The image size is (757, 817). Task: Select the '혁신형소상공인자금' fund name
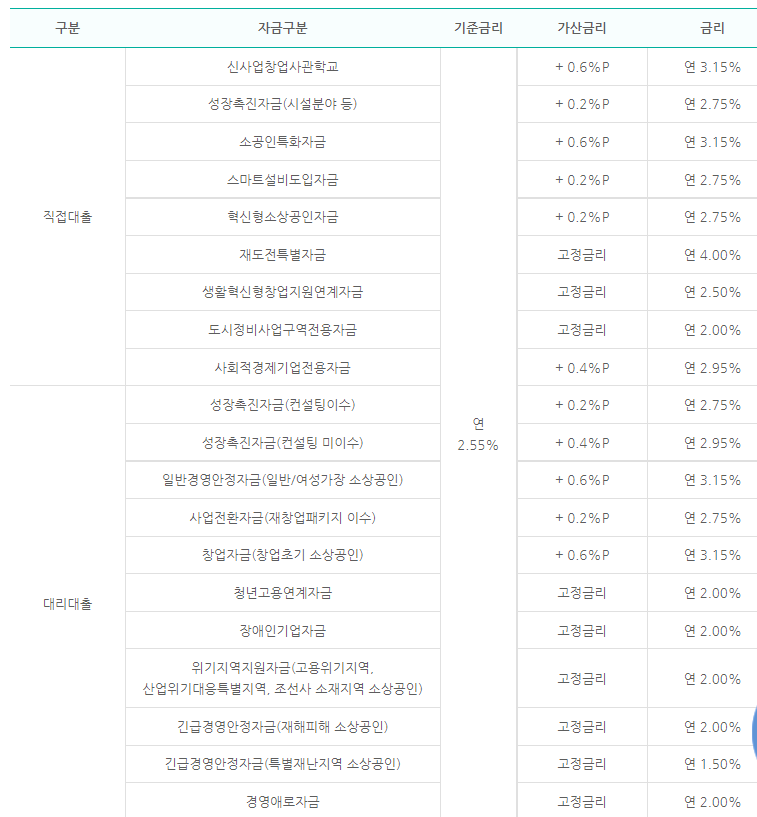[282, 217]
